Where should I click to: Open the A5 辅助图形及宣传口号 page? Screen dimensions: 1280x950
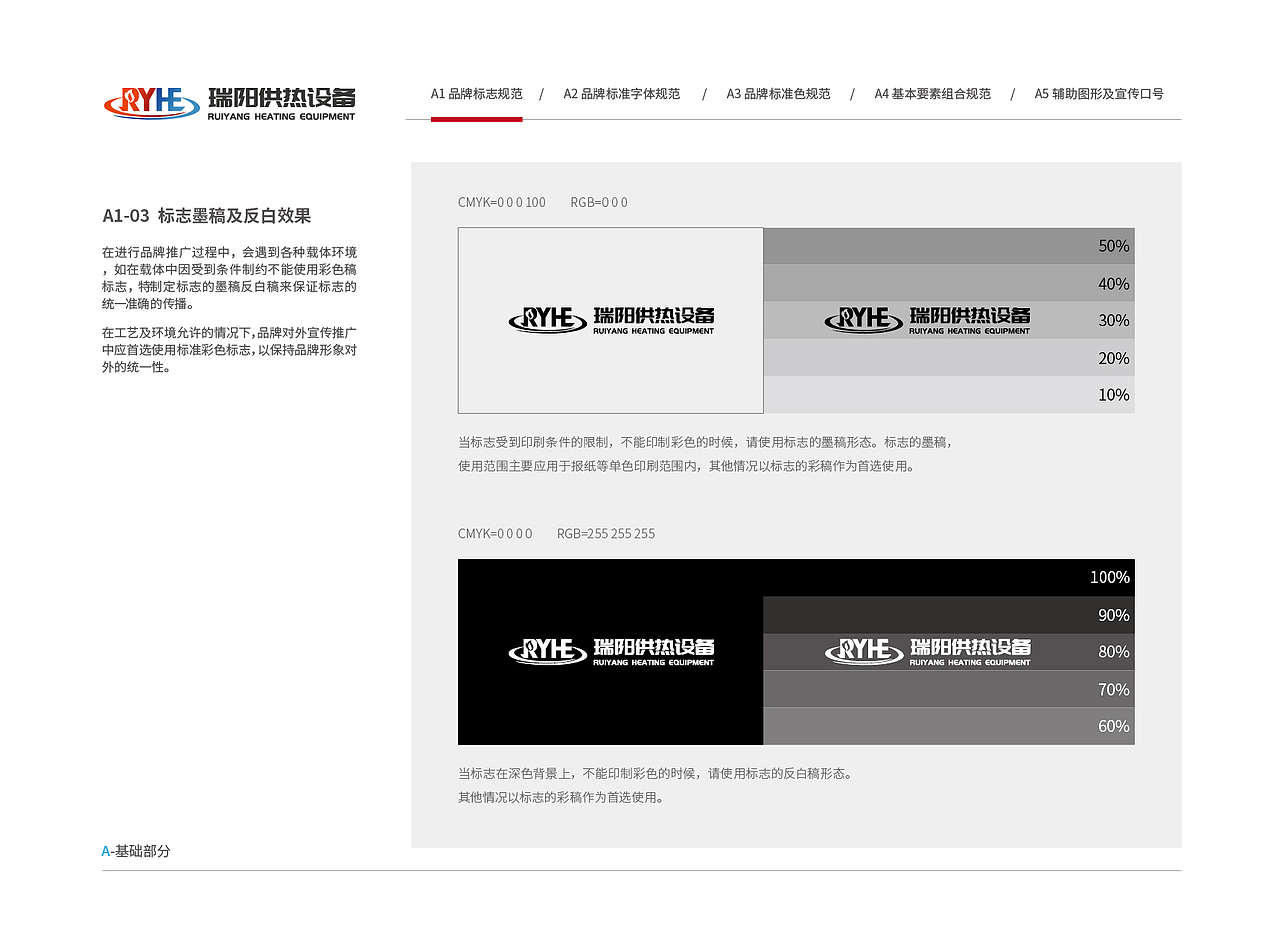click(1099, 93)
